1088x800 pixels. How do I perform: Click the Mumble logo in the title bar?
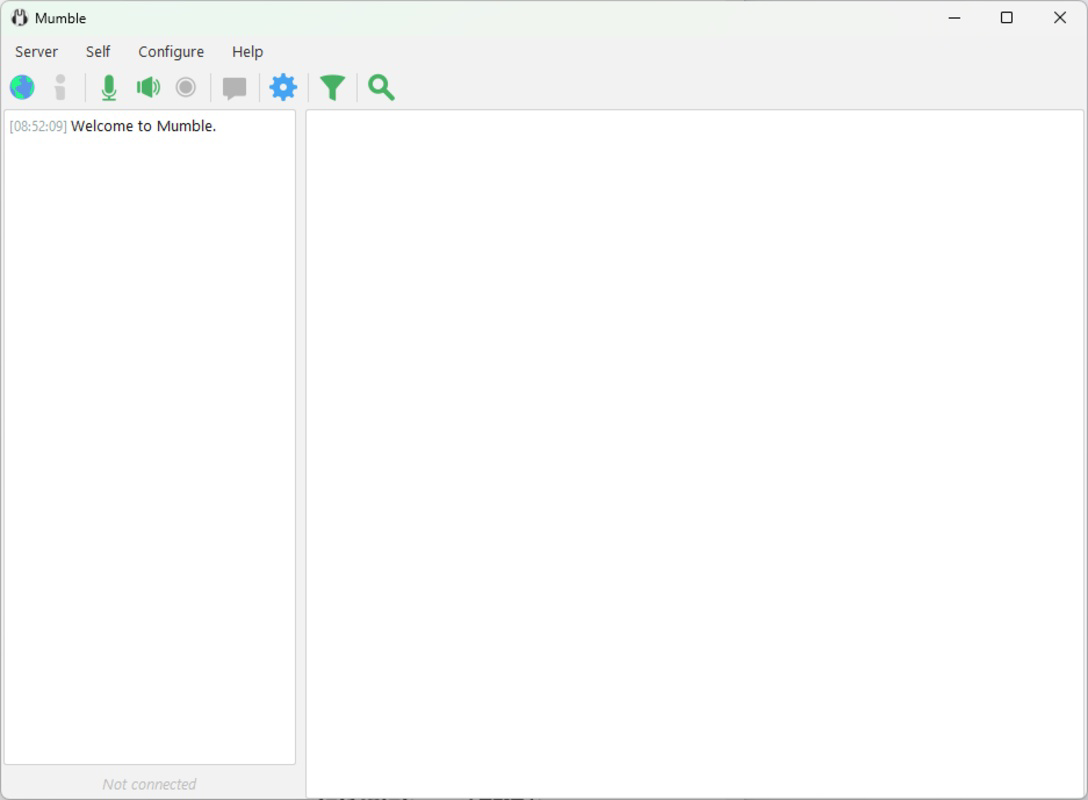[x=19, y=17]
